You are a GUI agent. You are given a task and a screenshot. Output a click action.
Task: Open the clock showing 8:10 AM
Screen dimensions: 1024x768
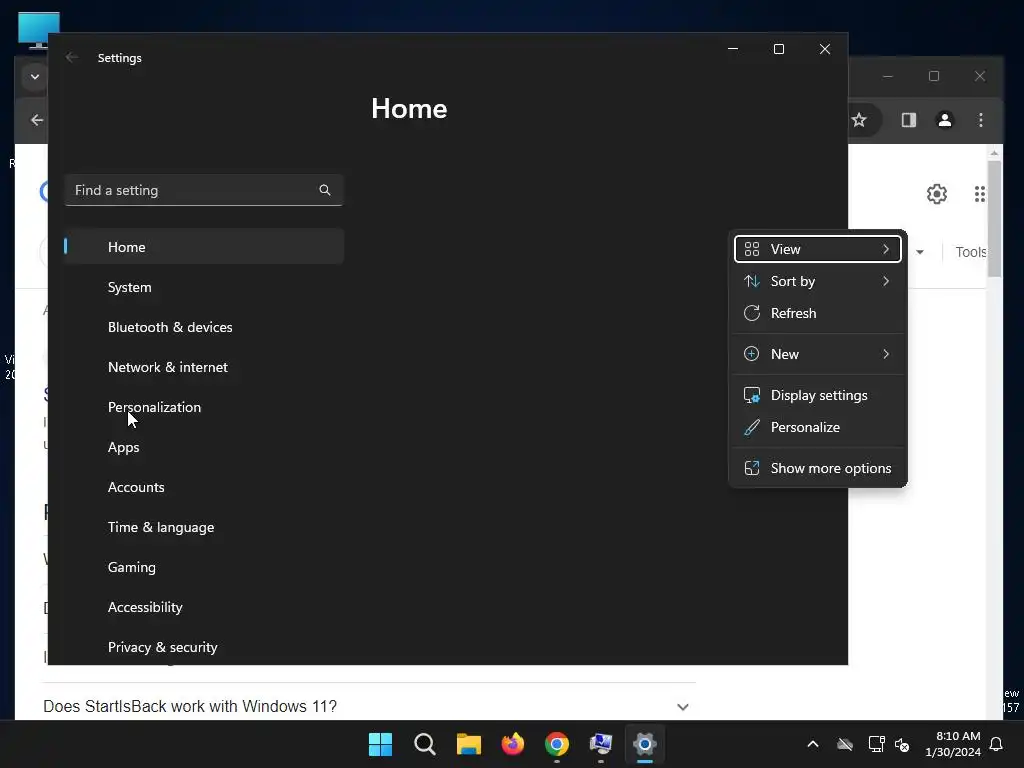click(953, 744)
